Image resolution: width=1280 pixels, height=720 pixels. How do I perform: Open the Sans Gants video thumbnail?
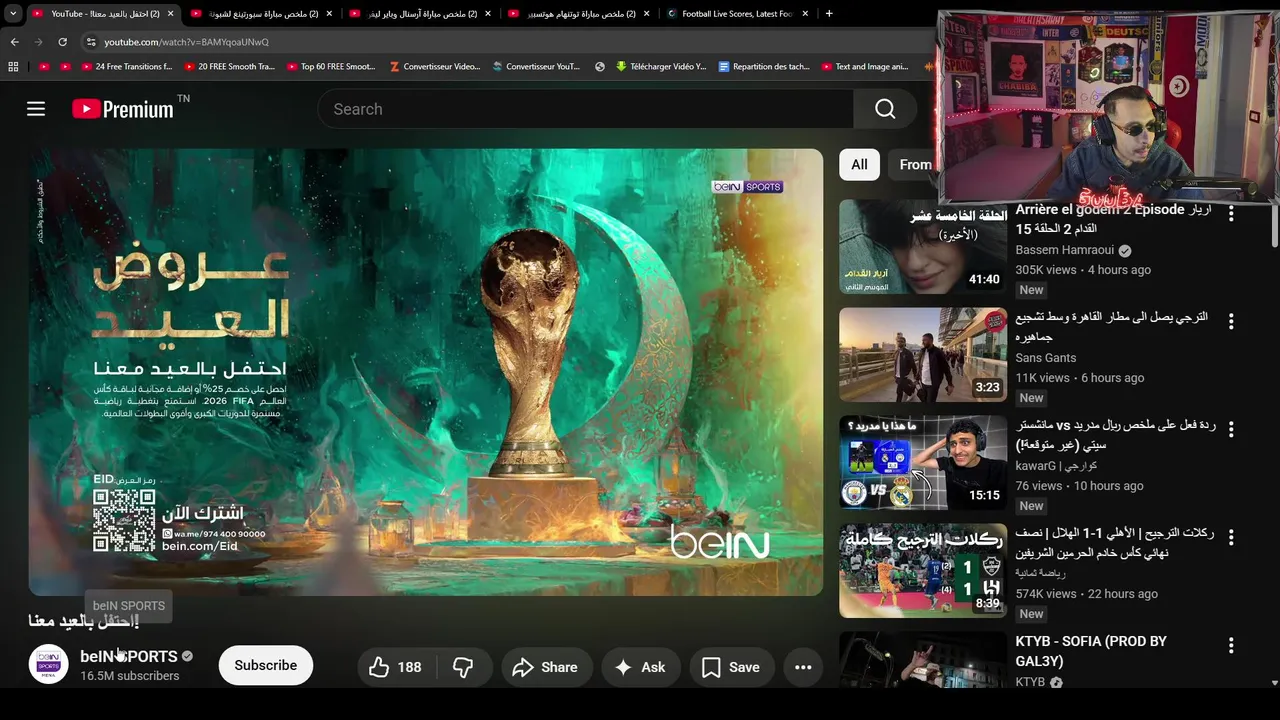[923, 354]
